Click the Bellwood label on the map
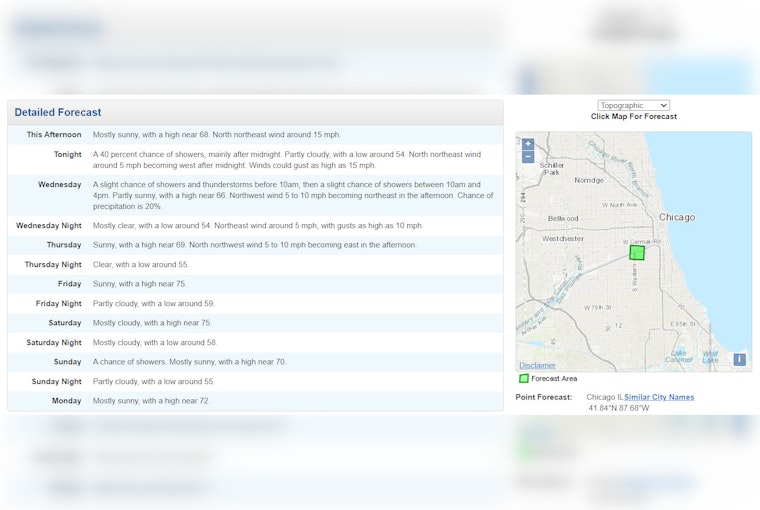This screenshot has width=760, height=510. pos(563,219)
